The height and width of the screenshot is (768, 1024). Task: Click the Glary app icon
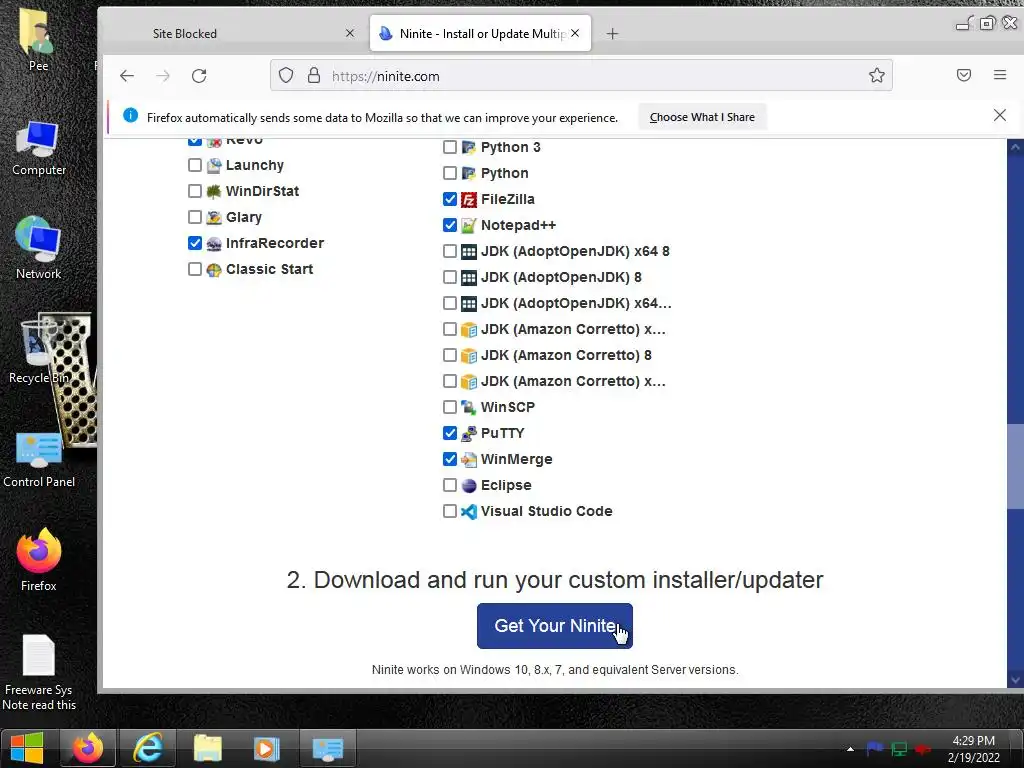click(x=214, y=217)
